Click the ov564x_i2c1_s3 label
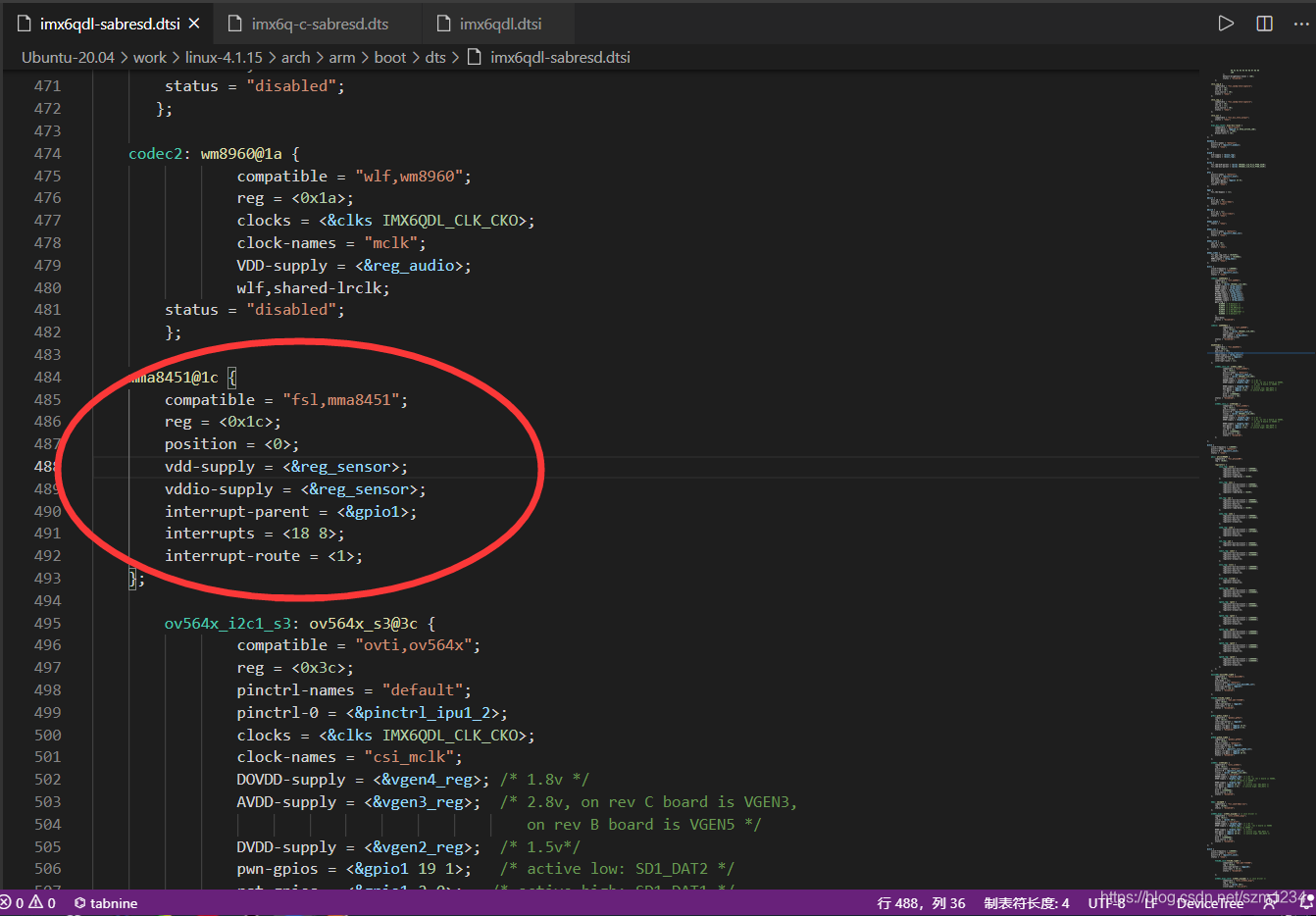This screenshot has height=916, width=1316. pos(228,624)
